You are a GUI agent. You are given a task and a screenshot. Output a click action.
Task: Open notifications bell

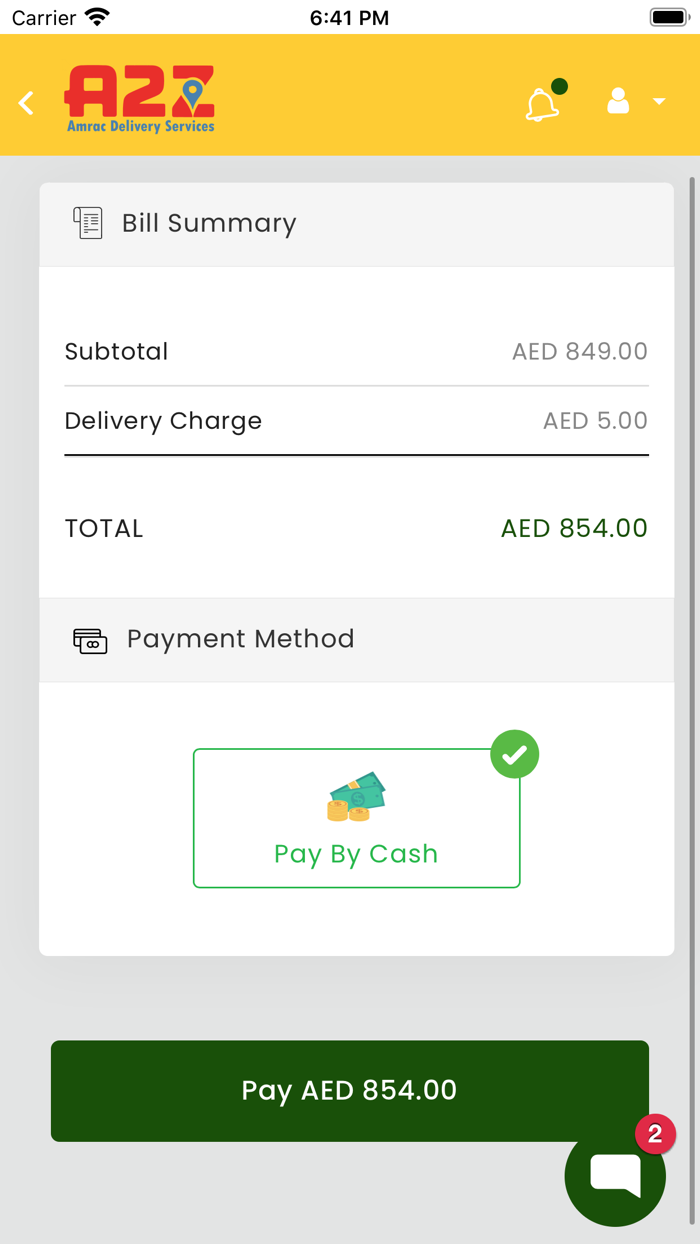tap(542, 104)
